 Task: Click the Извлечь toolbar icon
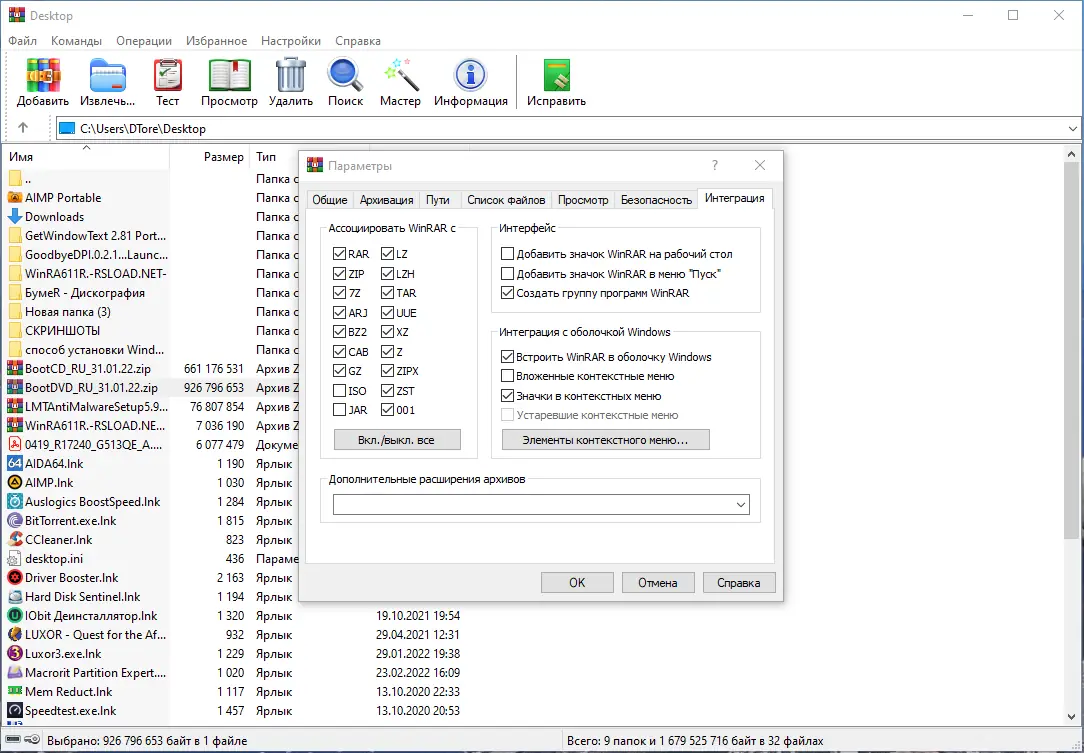(108, 75)
